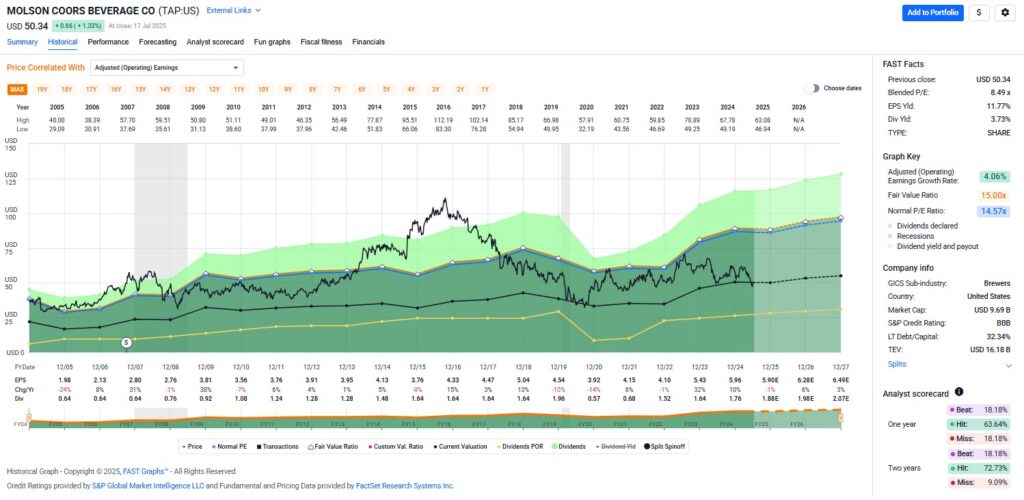Open S&P Global Market Intelligence LLC link
The height and width of the screenshot is (500, 1024).
(147, 486)
